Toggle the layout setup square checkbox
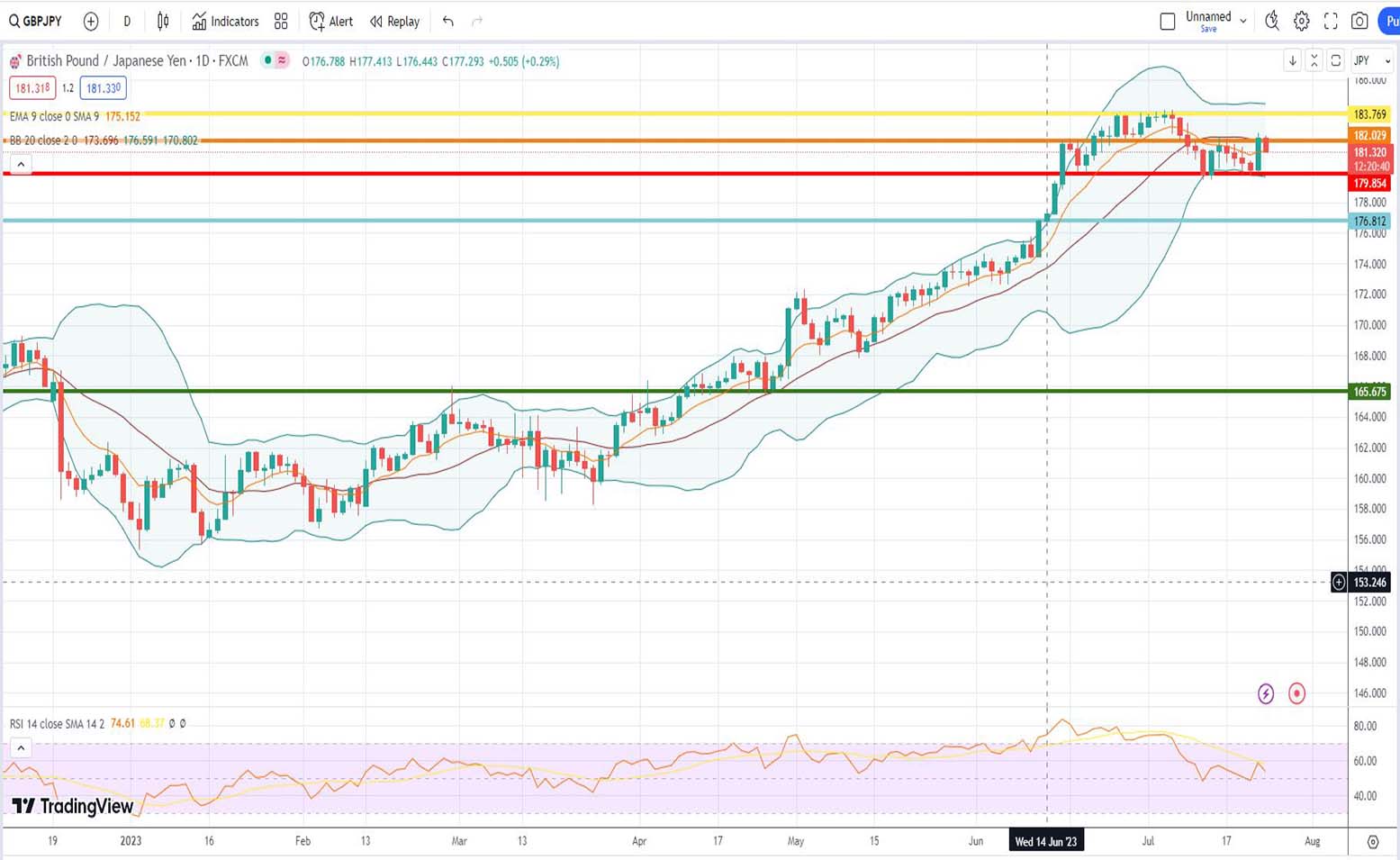1400x860 pixels. tap(1168, 21)
